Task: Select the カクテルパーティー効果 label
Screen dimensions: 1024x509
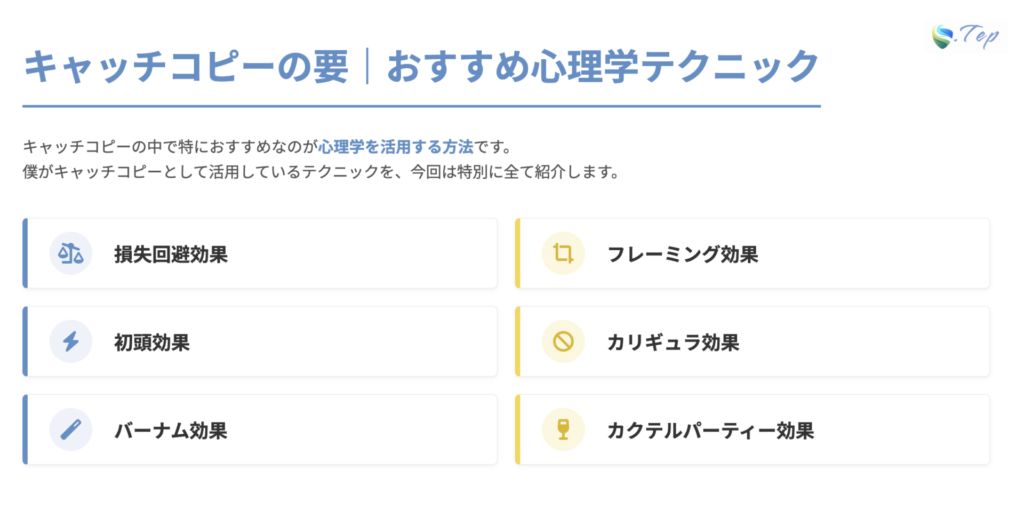Action: pos(710,430)
